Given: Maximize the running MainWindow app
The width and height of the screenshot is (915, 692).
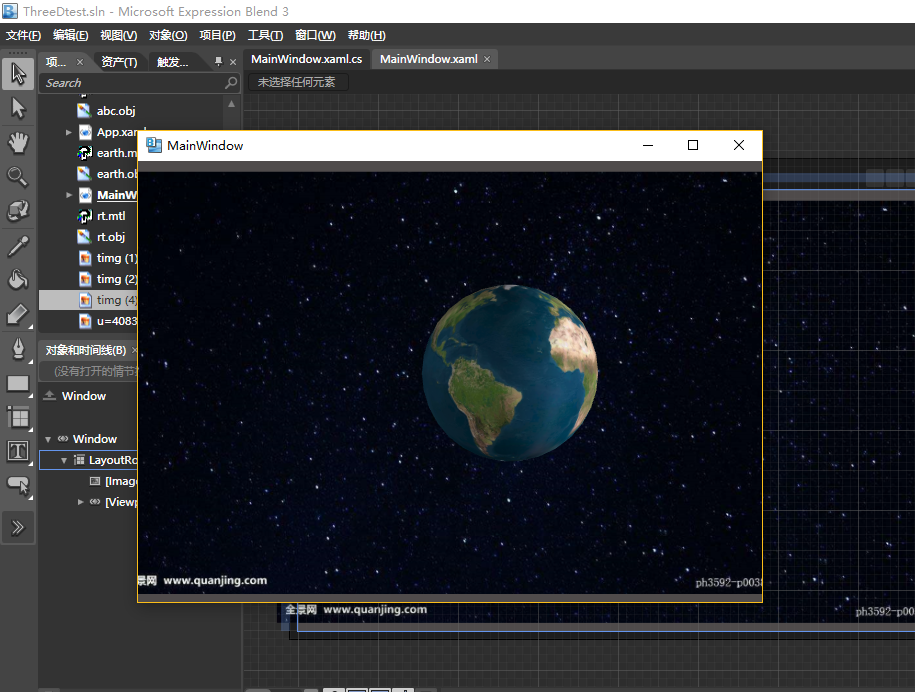Looking at the screenshot, I should click(x=693, y=145).
